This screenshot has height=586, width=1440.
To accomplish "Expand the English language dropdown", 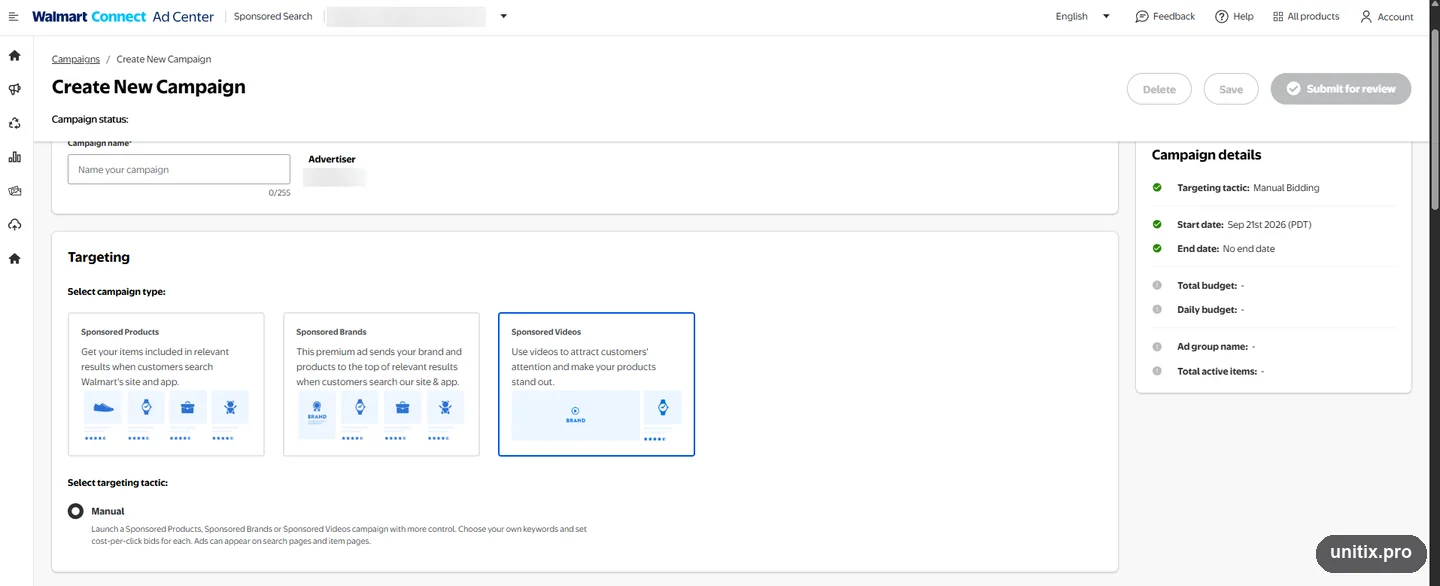I will pos(1083,16).
